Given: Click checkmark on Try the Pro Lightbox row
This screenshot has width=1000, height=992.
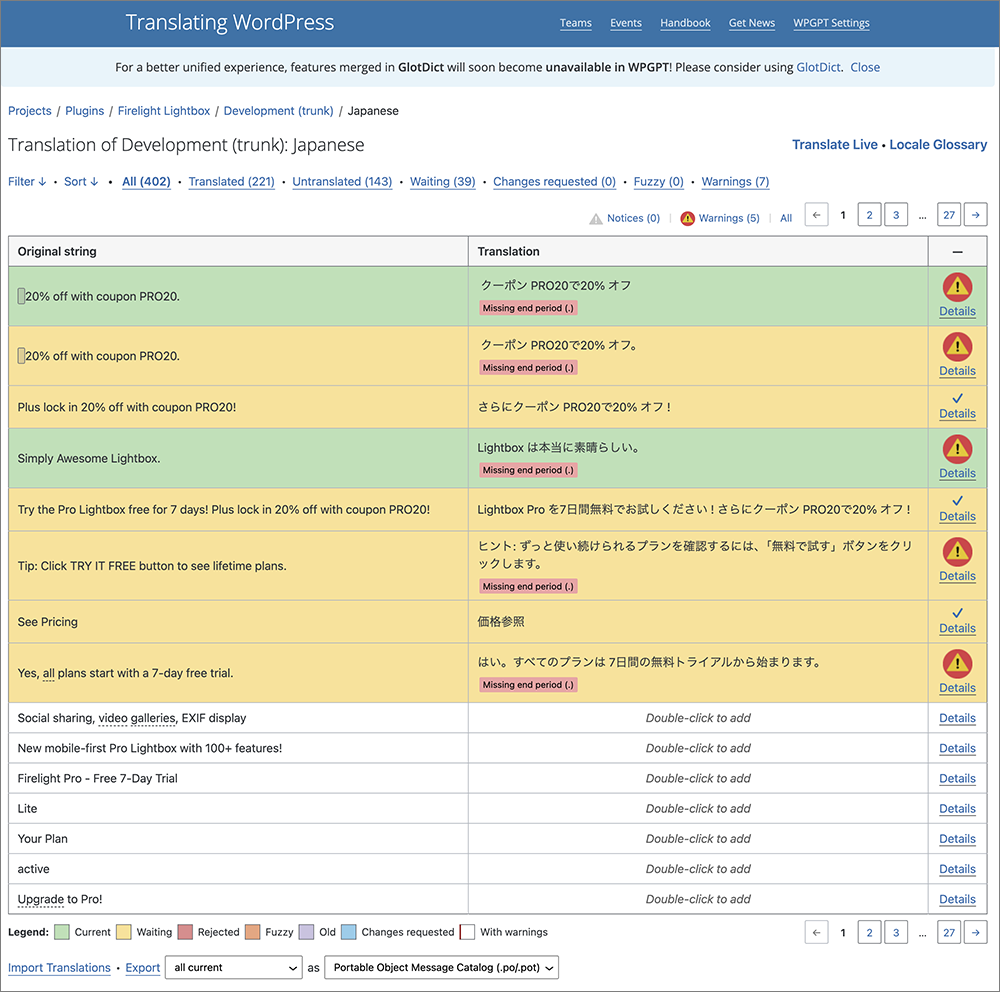Looking at the screenshot, I should point(957,501).
